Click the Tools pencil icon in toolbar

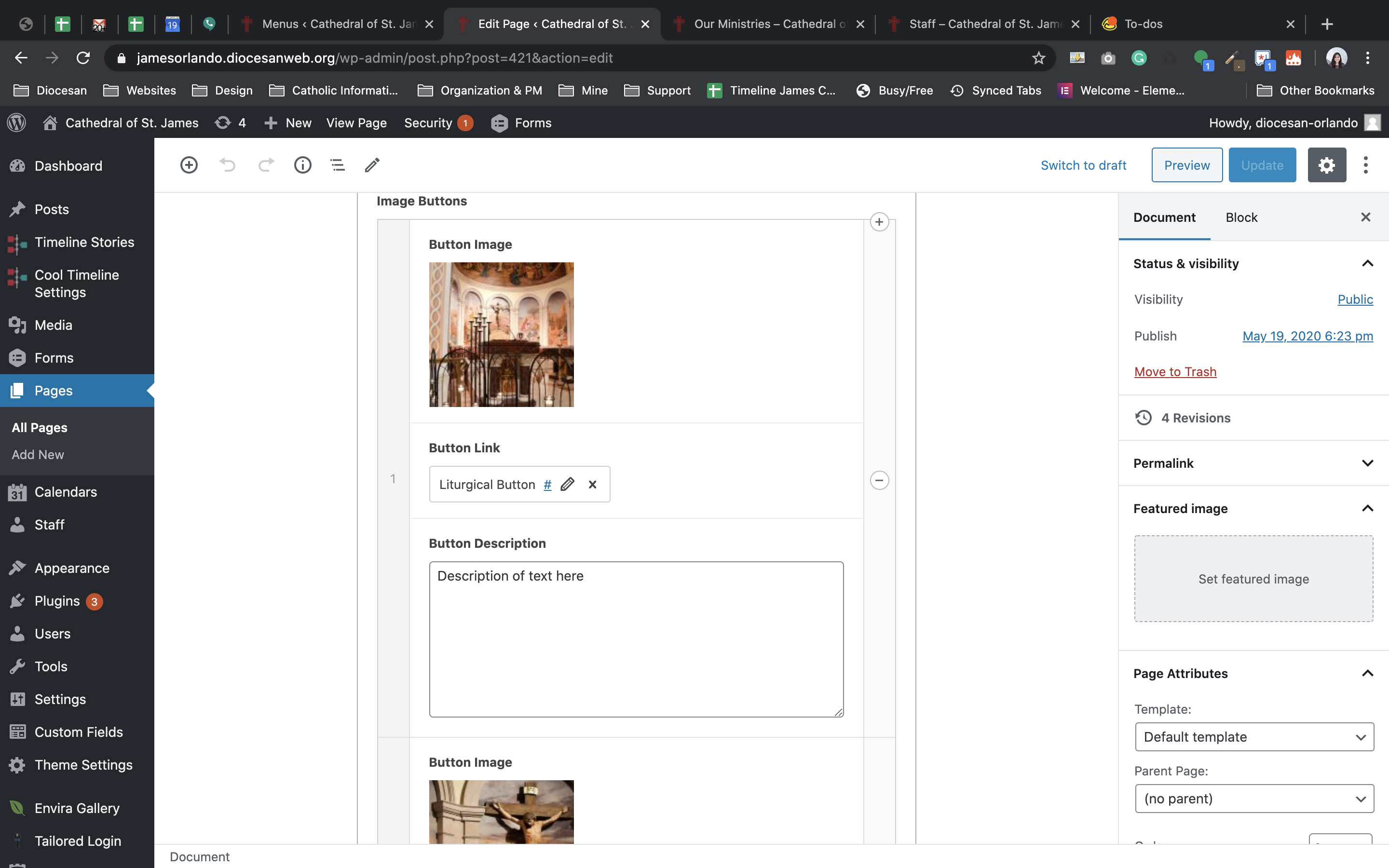tap(372, 165)
